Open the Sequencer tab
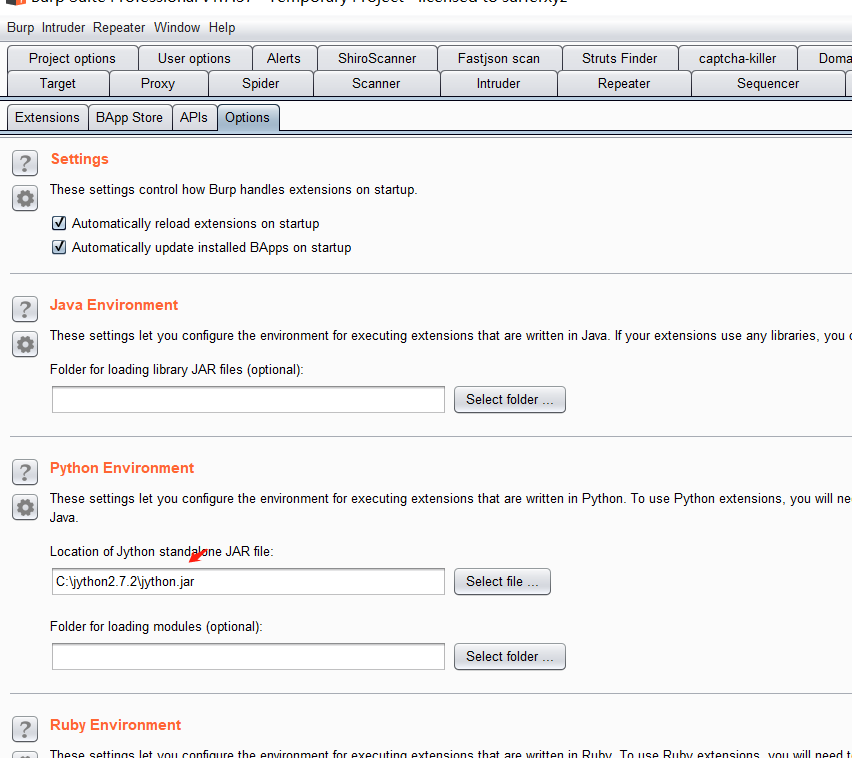The width and height of the screenshot is (852, 758). [768, 84]
